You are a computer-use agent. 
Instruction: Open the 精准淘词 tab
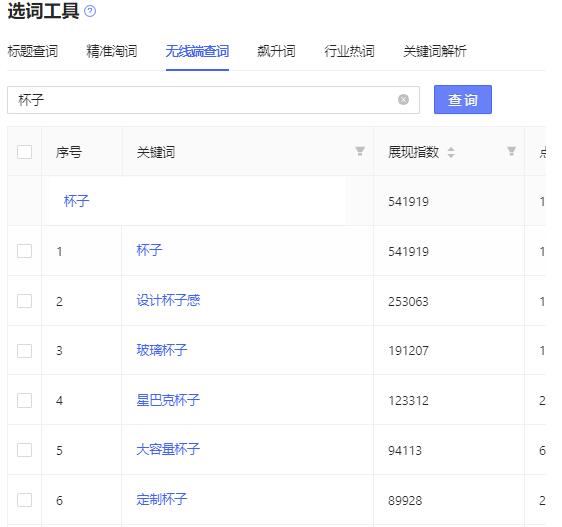pyautogui.click(x=112, y=51)
